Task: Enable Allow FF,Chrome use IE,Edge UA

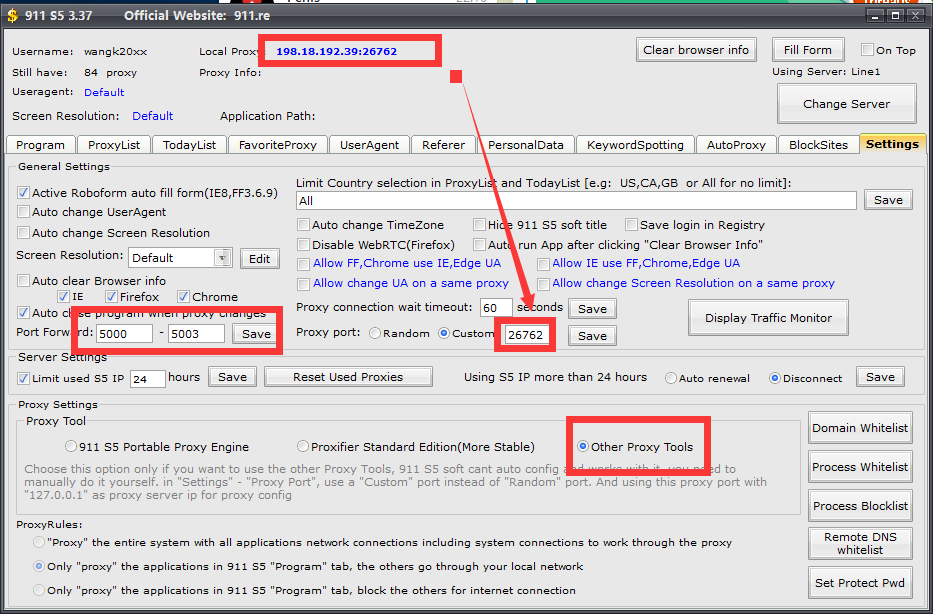Action: pyautogui.click(x=303, y=264)
